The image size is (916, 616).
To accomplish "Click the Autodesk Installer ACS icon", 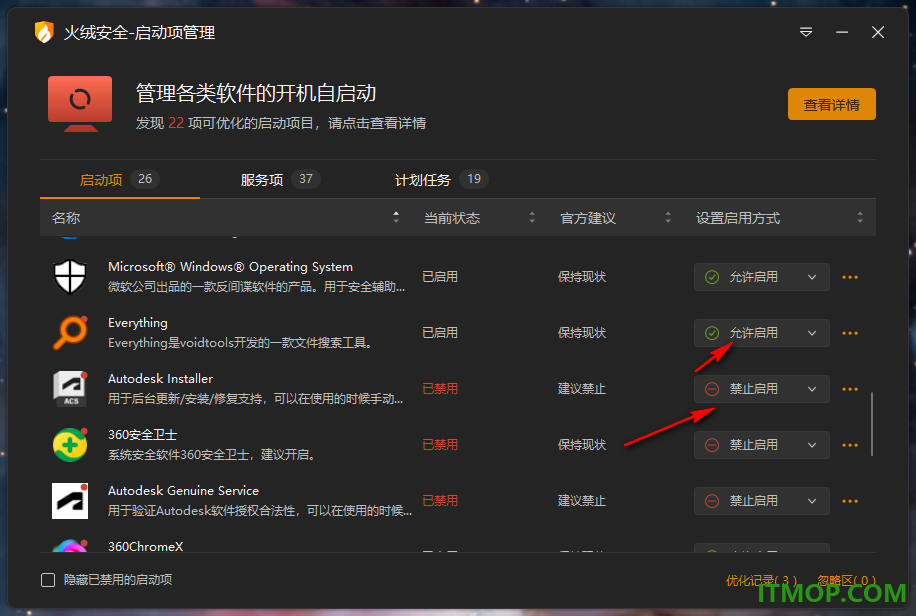I will (70, 389).
